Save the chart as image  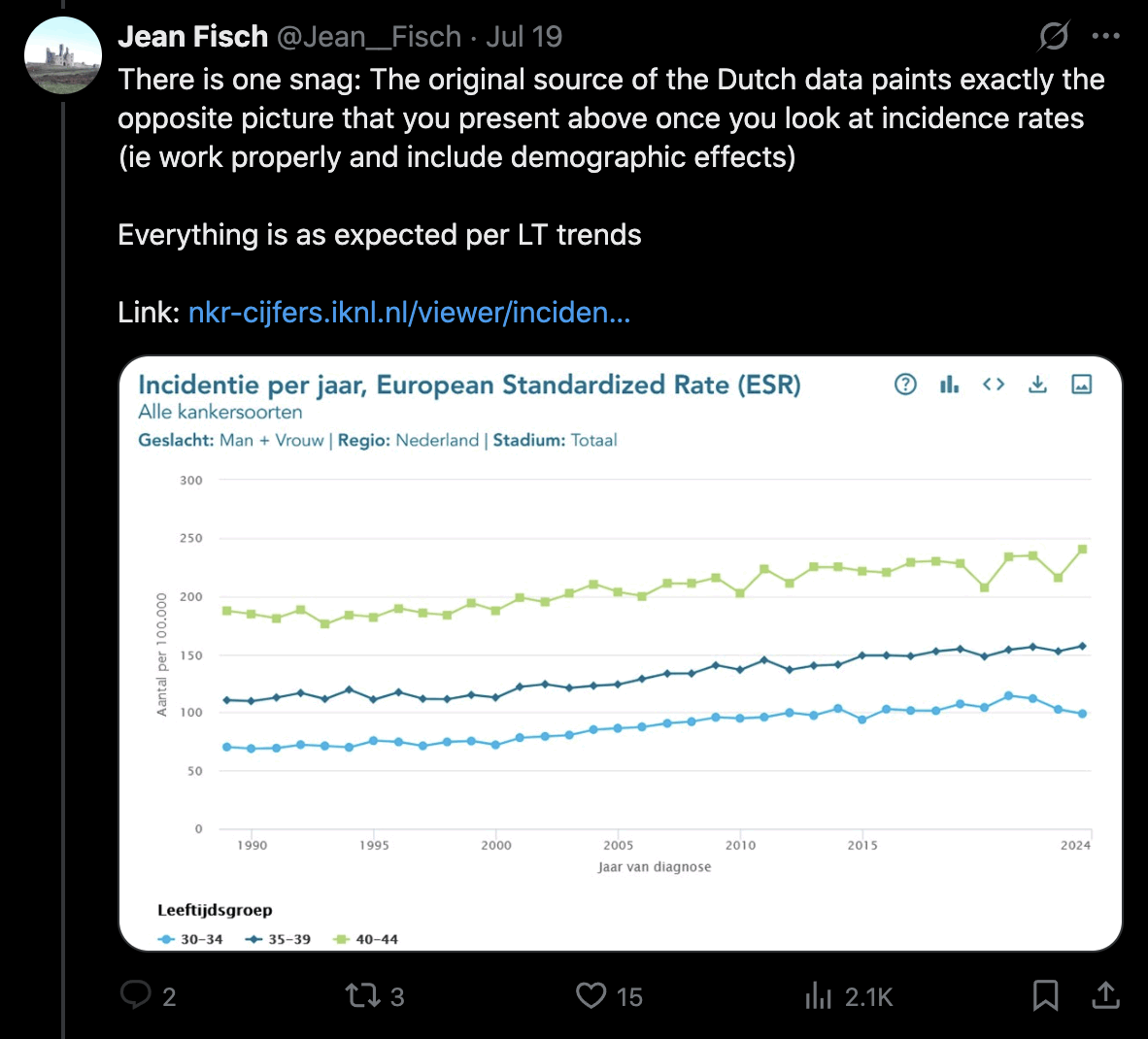coord(1081,385)
